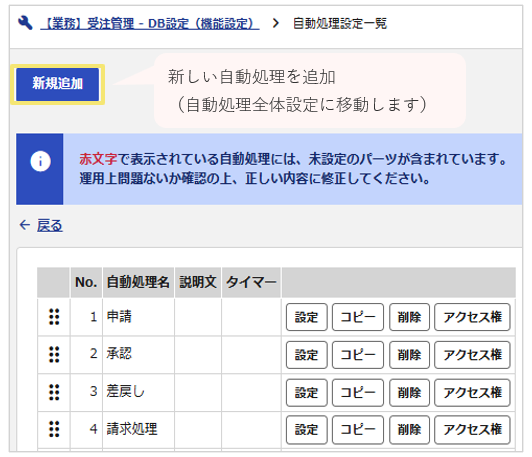The image size is (532, 457).
Task: Click the number 1 cell for 申請
Action: point(87,317)
